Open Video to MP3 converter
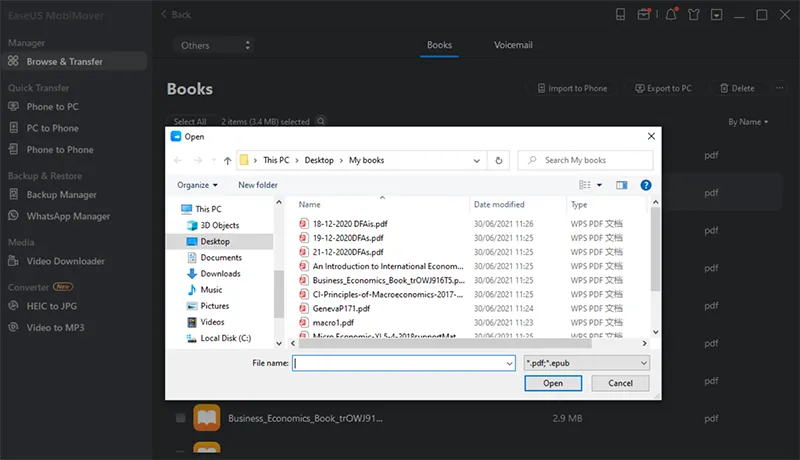800x460 pixels. 55,327
